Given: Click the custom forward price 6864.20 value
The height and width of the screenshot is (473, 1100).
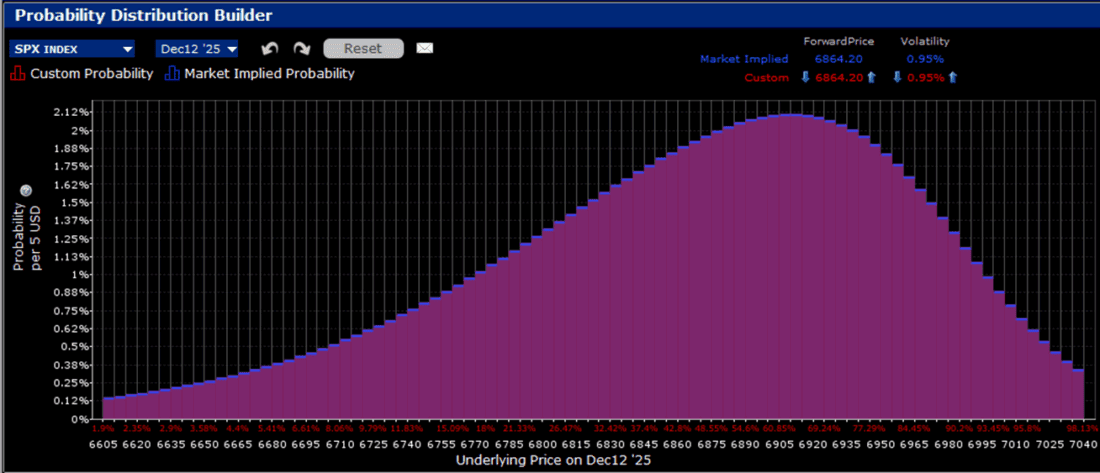Looking at the screenshot, I should [x=838, y=78].
